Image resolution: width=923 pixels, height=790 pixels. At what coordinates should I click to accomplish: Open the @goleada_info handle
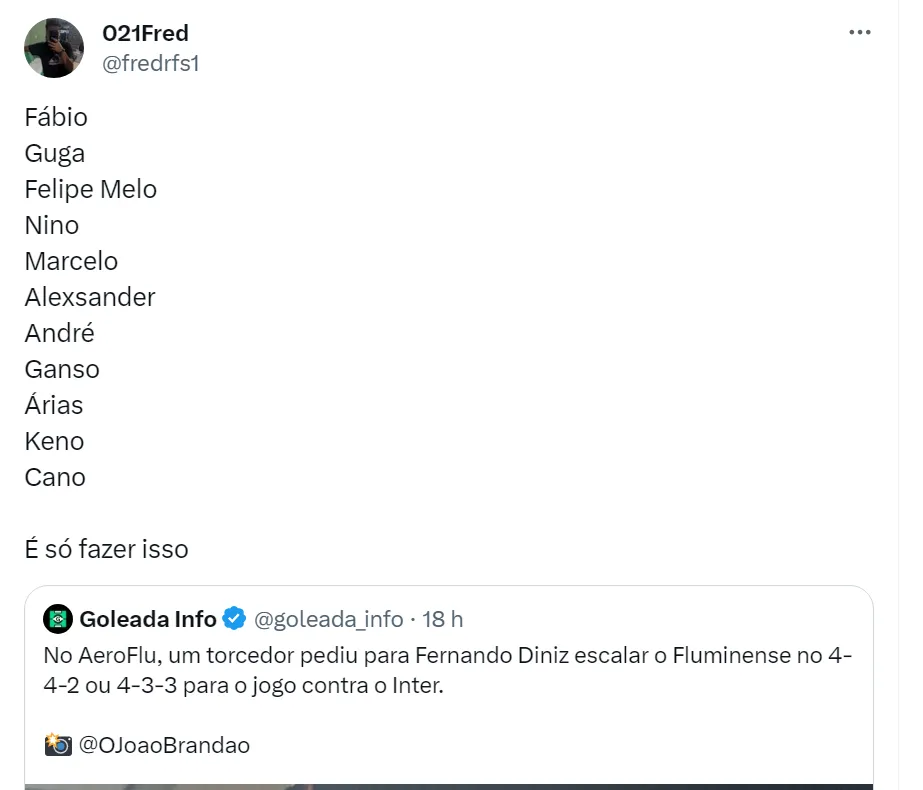click(x=328, y=619)
